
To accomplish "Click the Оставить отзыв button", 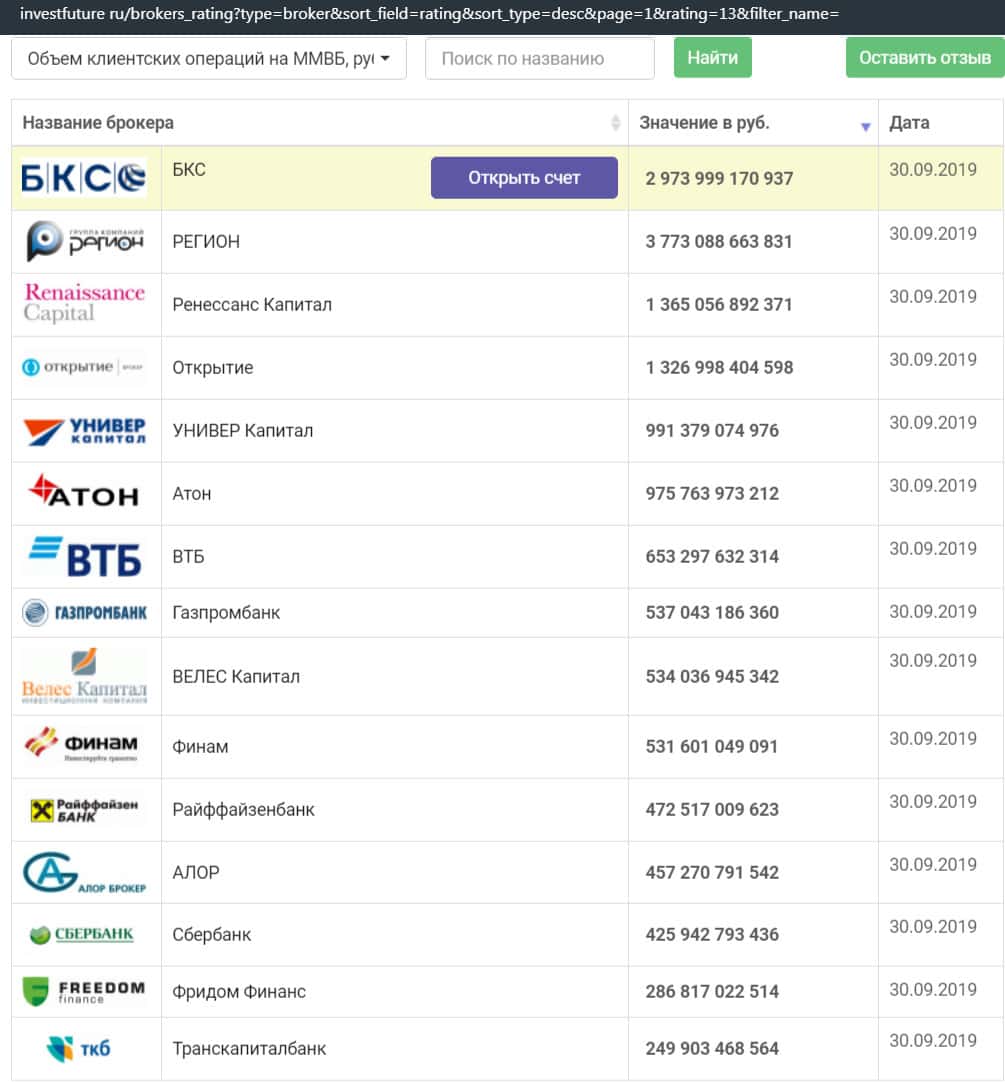I will click(x=925, y=58).
